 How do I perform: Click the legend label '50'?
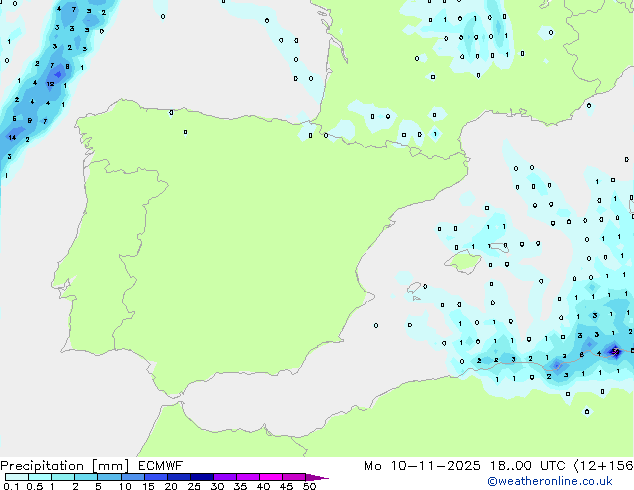click(x=310, y=486)
